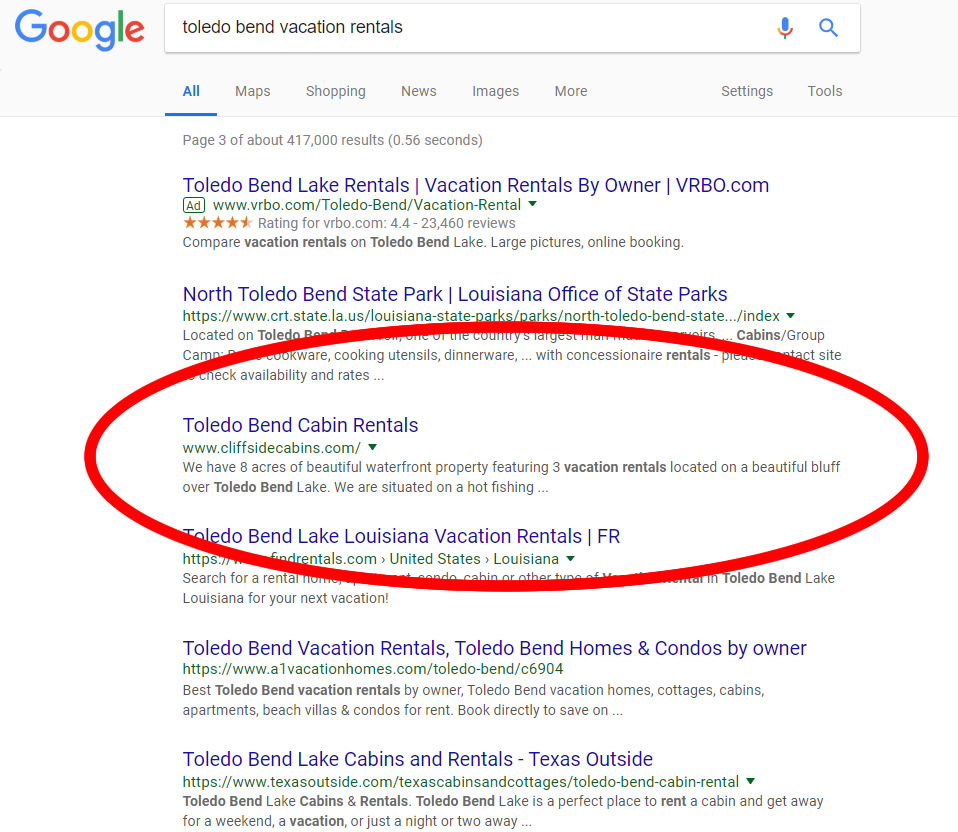Screen dimensions: 958x832
Task: Expand the More search categories menu
Action: click(x=571, y=91)
